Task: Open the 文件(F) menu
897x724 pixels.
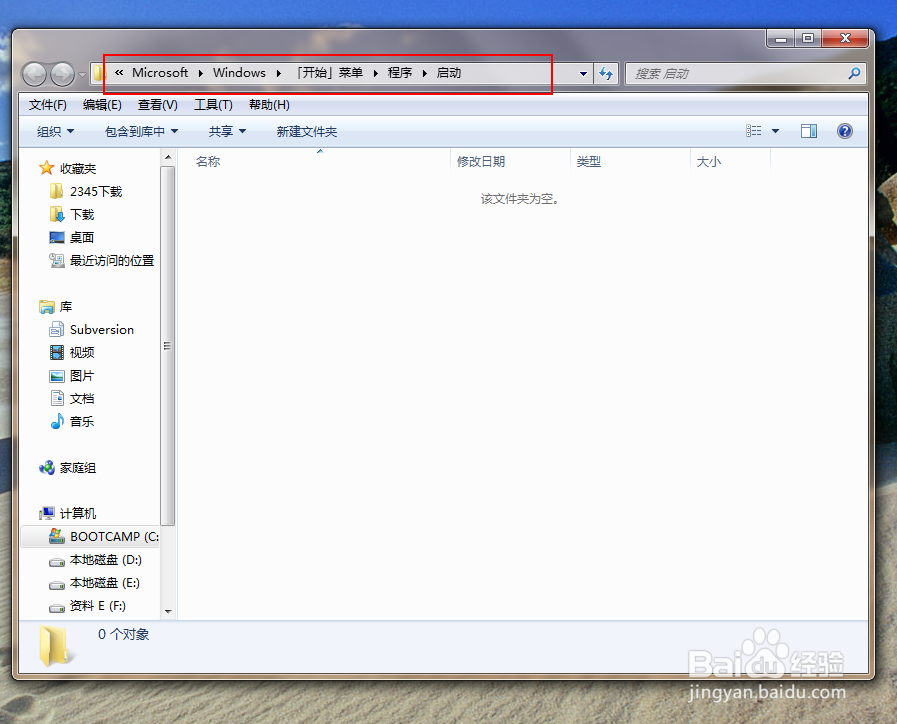Action: point(47,105)
